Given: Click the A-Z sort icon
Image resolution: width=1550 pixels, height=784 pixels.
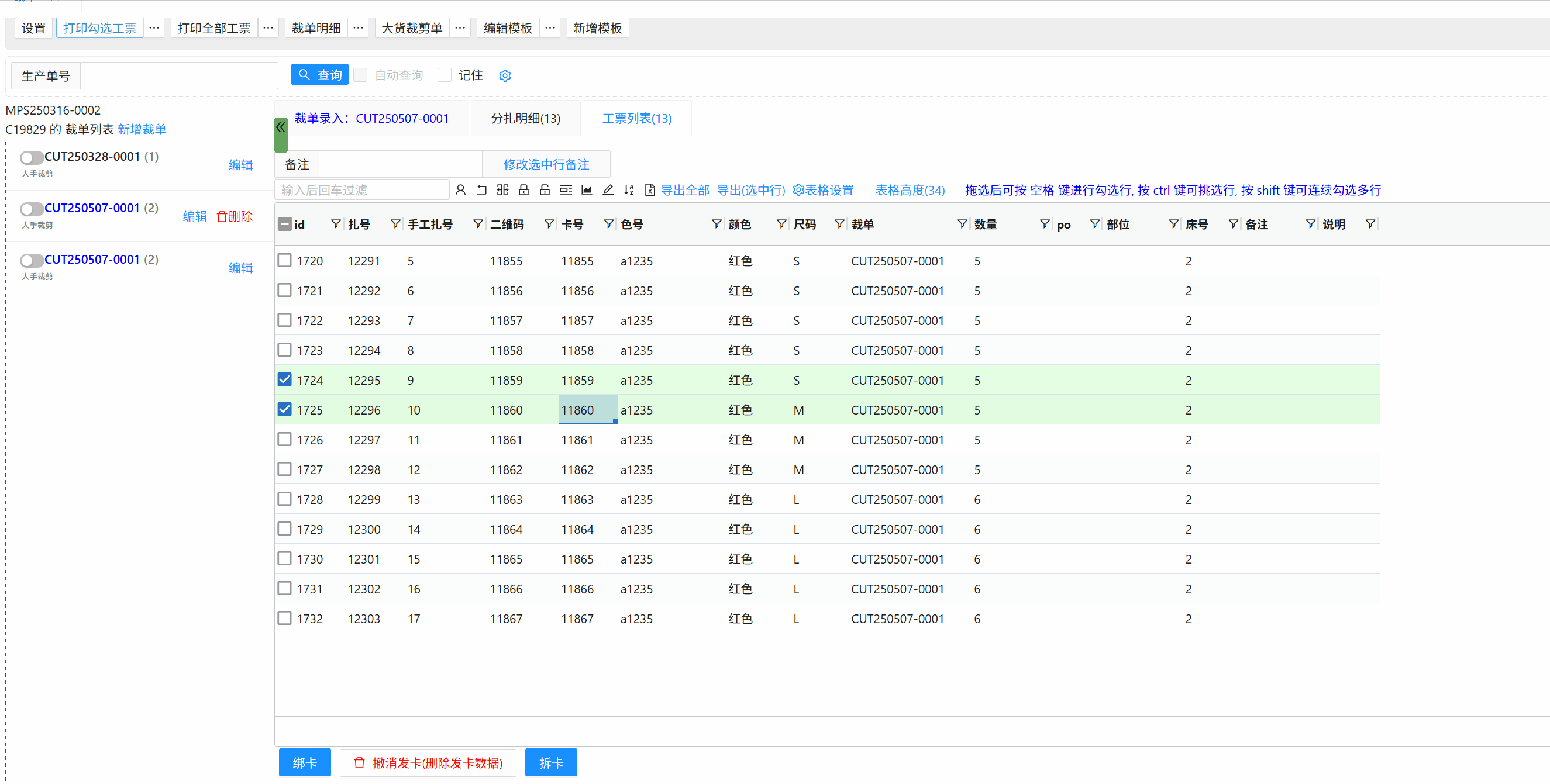Looking at the screenshot, I should pyautogui.click(x=629, y=190).
